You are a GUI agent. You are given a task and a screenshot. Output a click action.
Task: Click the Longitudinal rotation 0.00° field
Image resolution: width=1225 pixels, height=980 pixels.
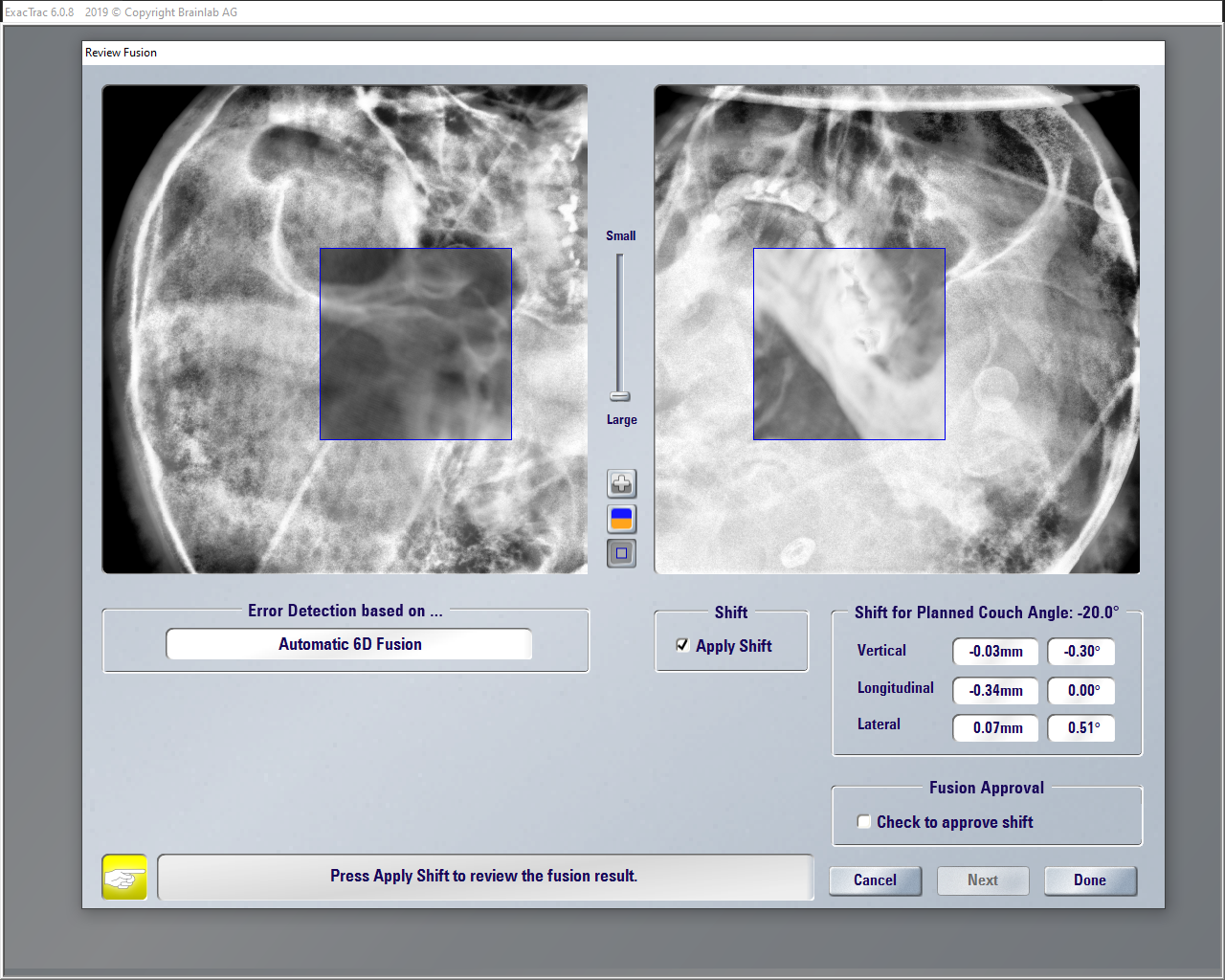coord(1081,690)
